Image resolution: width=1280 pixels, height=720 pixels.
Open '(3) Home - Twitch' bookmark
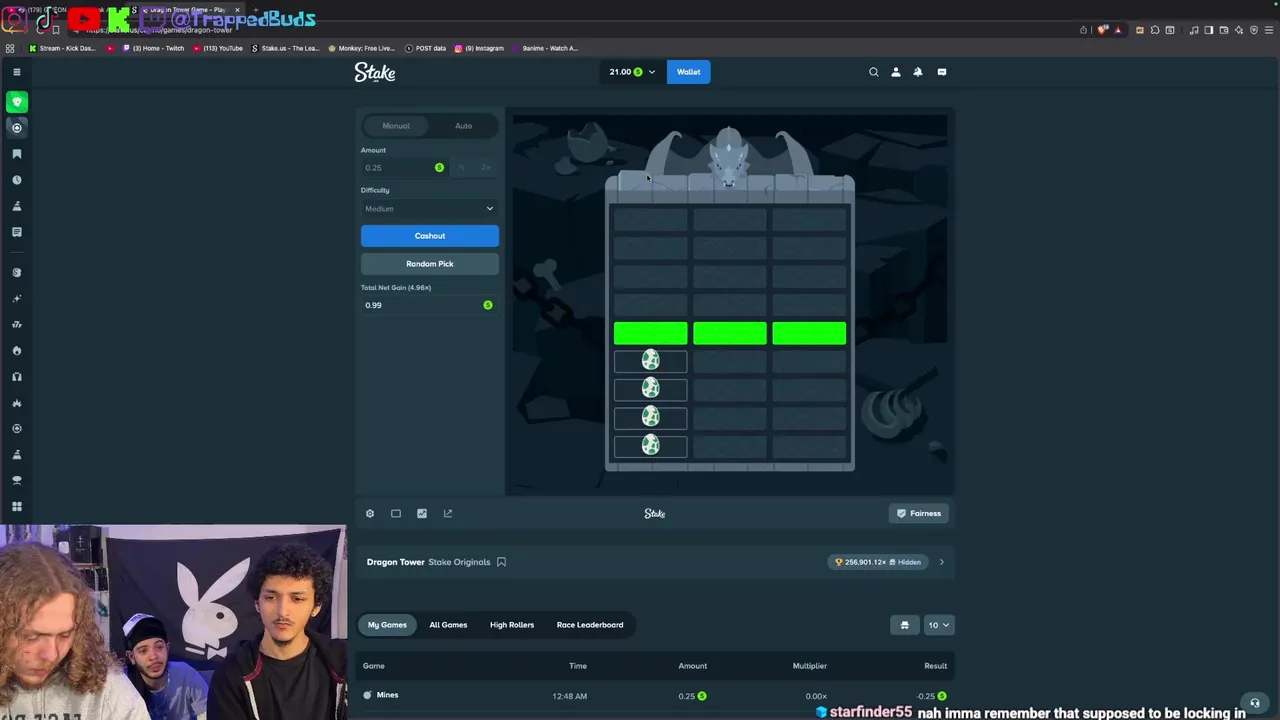click(153, 48)
